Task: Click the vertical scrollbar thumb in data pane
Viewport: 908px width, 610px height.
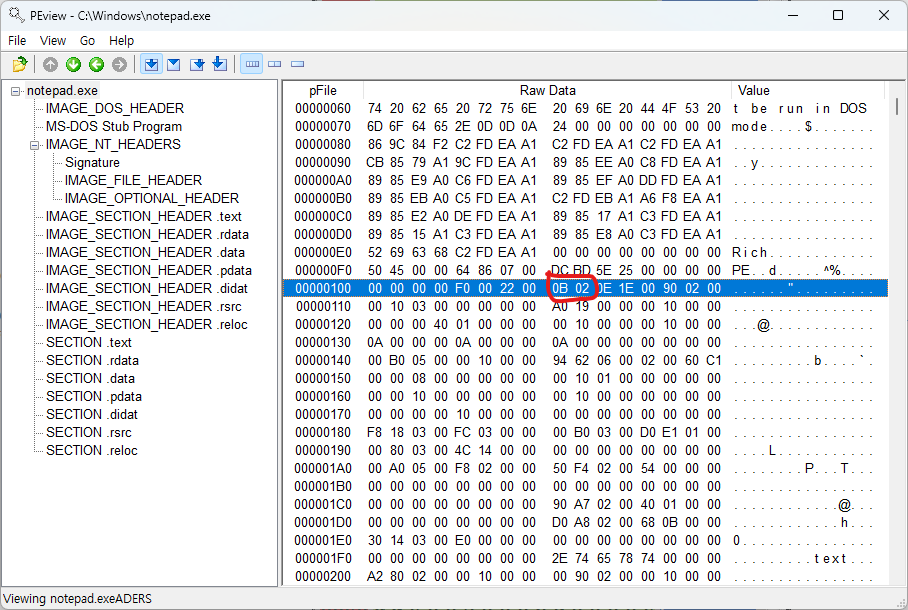Action: [x=896, y=107]
